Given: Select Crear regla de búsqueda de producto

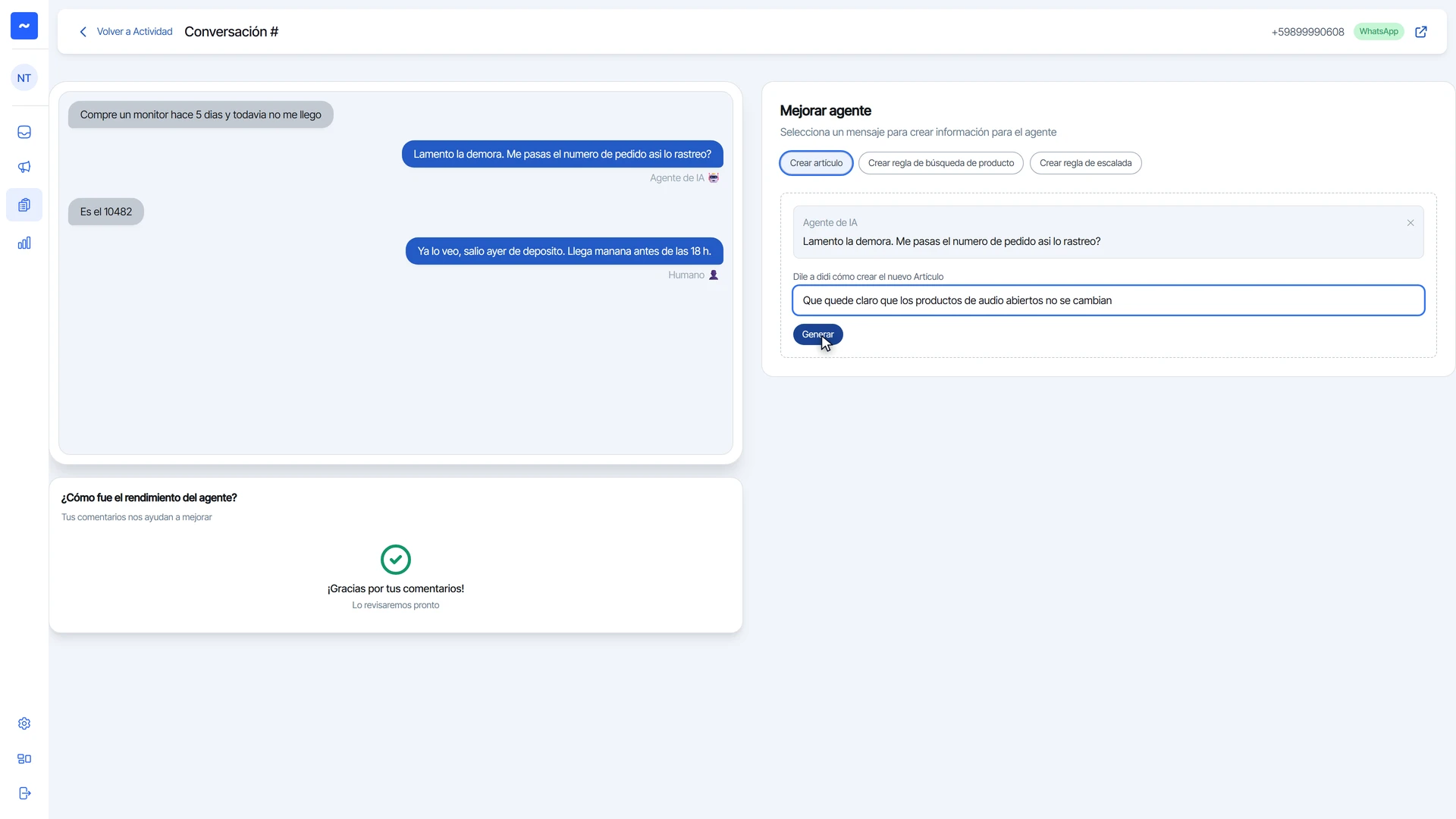Looking at the screenshot, I should click(x=941, y=163).
